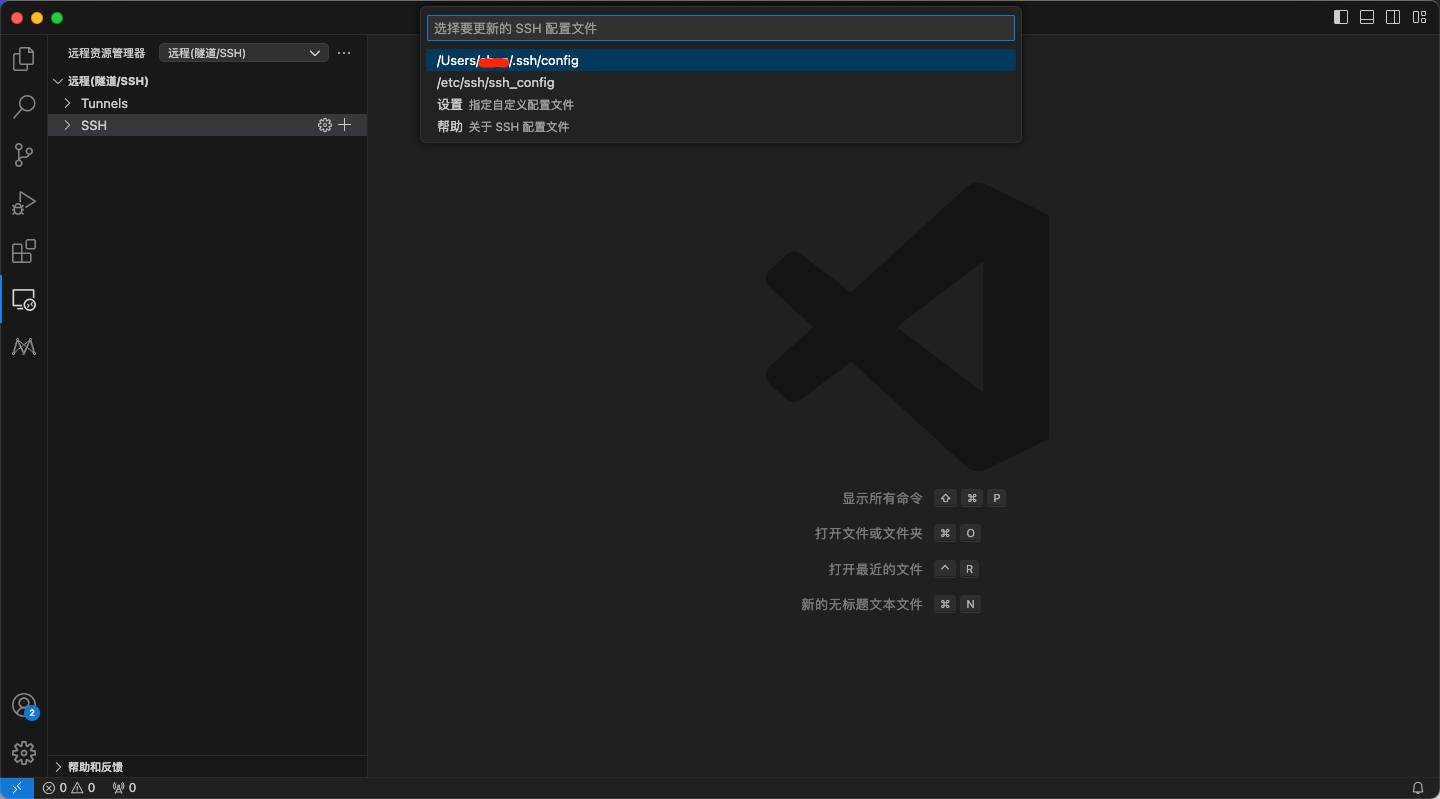The width and height of the screenshot is (1440, 799).
Task: Click the 远程资源管理器 sidebar title
Action: tap(106, 53)
